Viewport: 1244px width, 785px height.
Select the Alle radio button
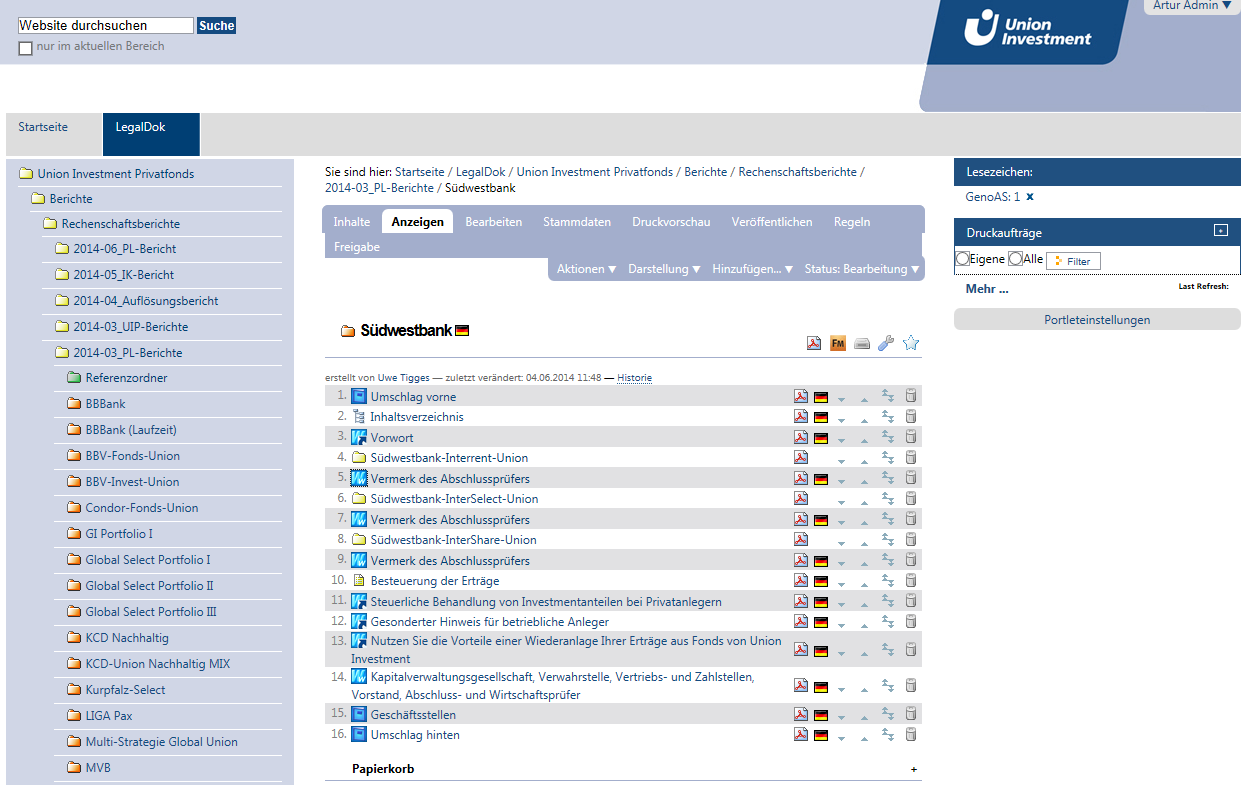pos(1016,259)
